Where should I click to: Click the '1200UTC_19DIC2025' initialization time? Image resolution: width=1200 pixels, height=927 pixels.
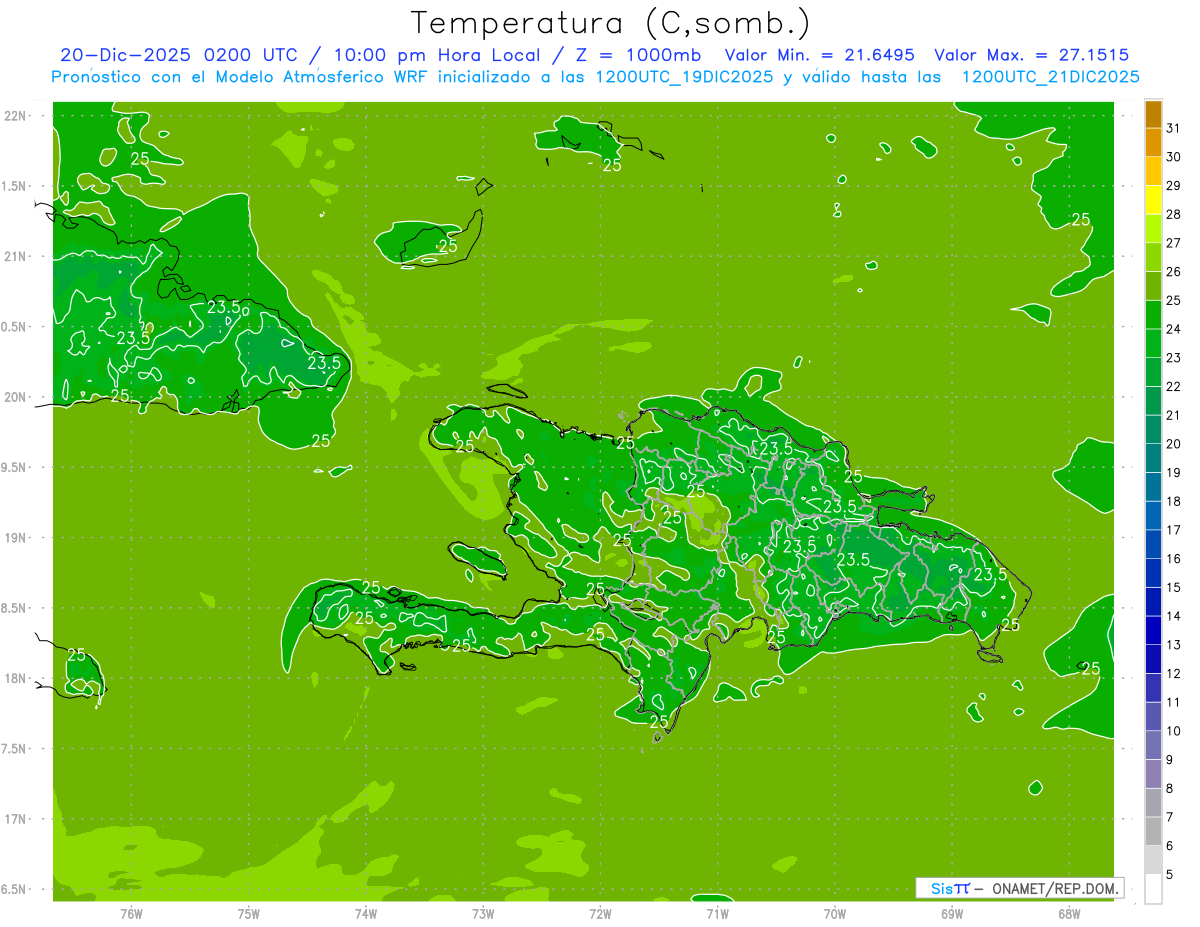(682, 77)
